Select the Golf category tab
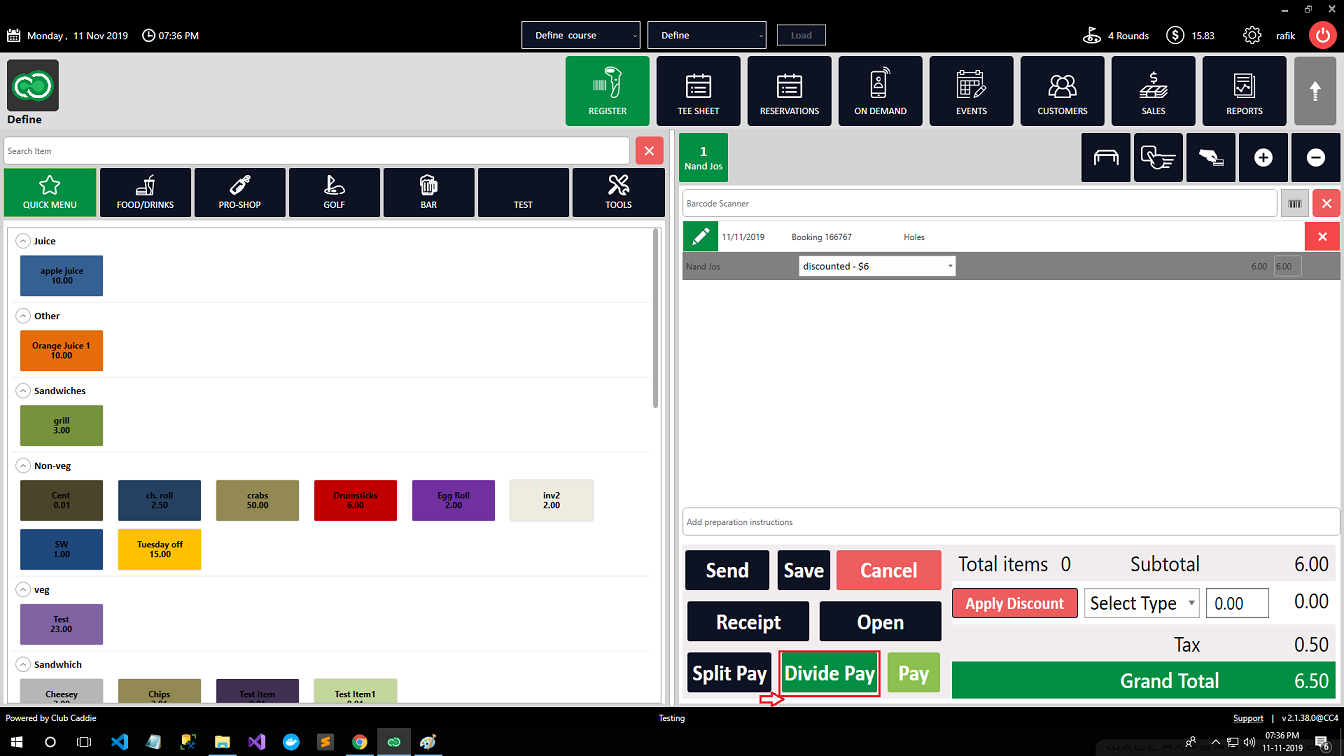The image size is (1344, 756). [x=334, y=192]
